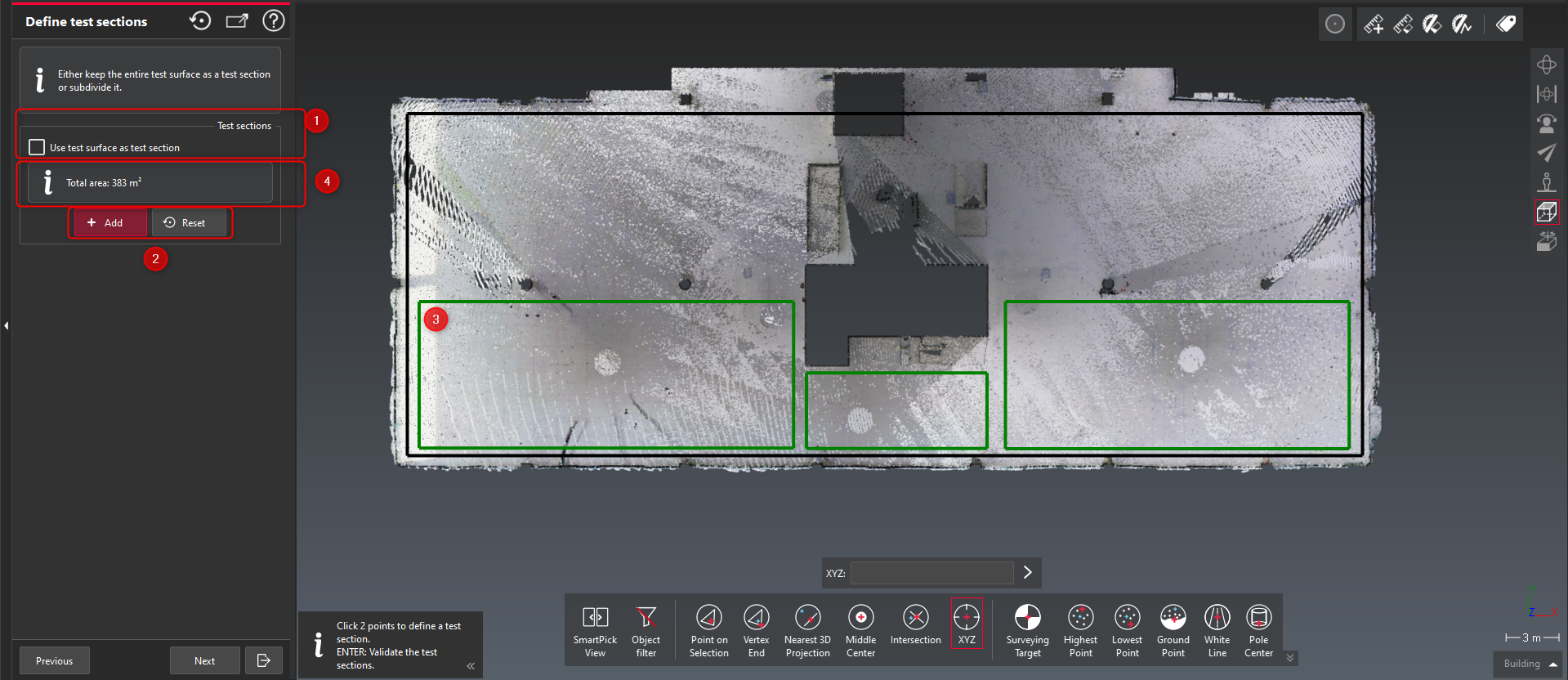Activate the Ground Point snap mode
This screenshot has width=1568, height=680.
click(x=1173, y=629)
